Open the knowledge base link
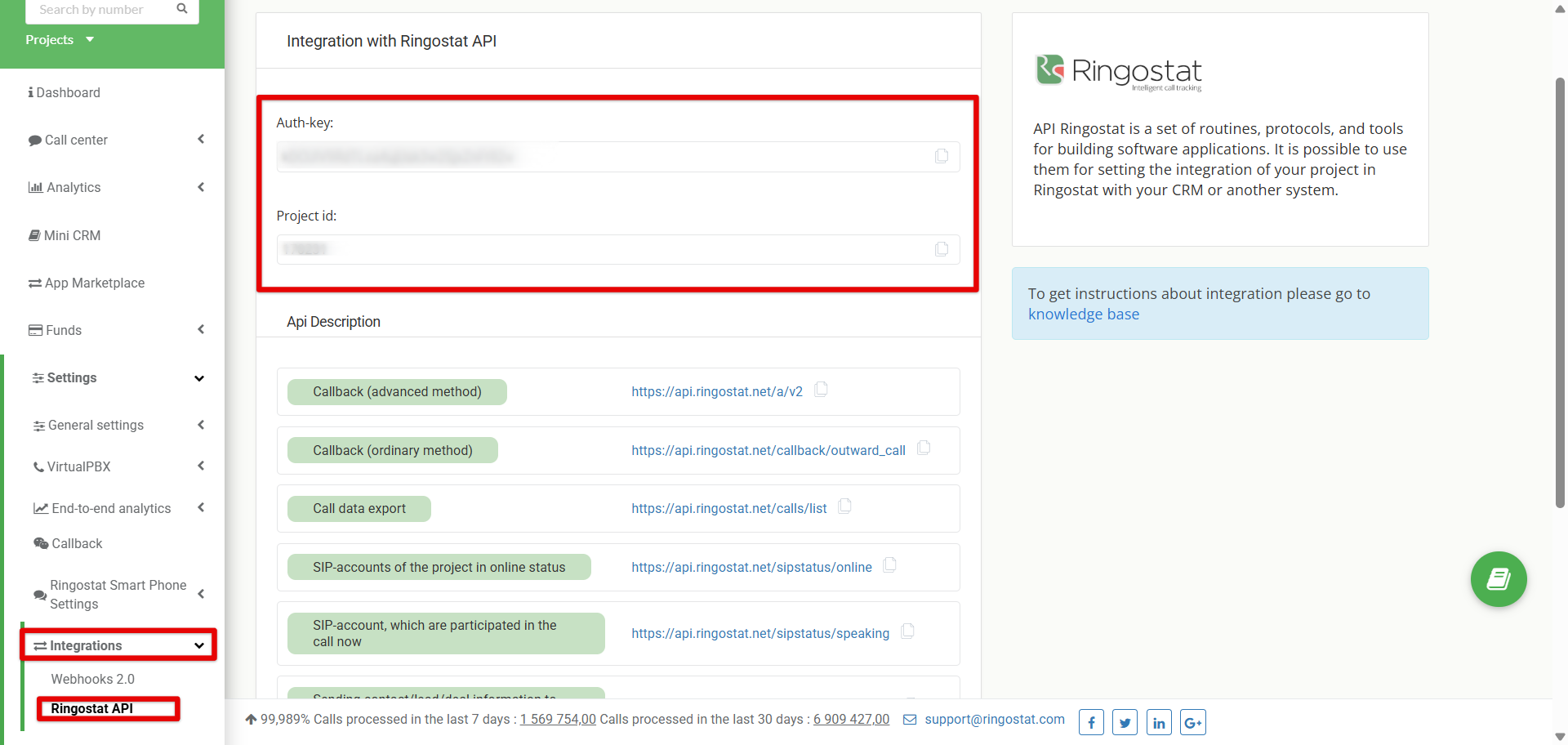1568x745 pixels. [x=1083, y=315]
